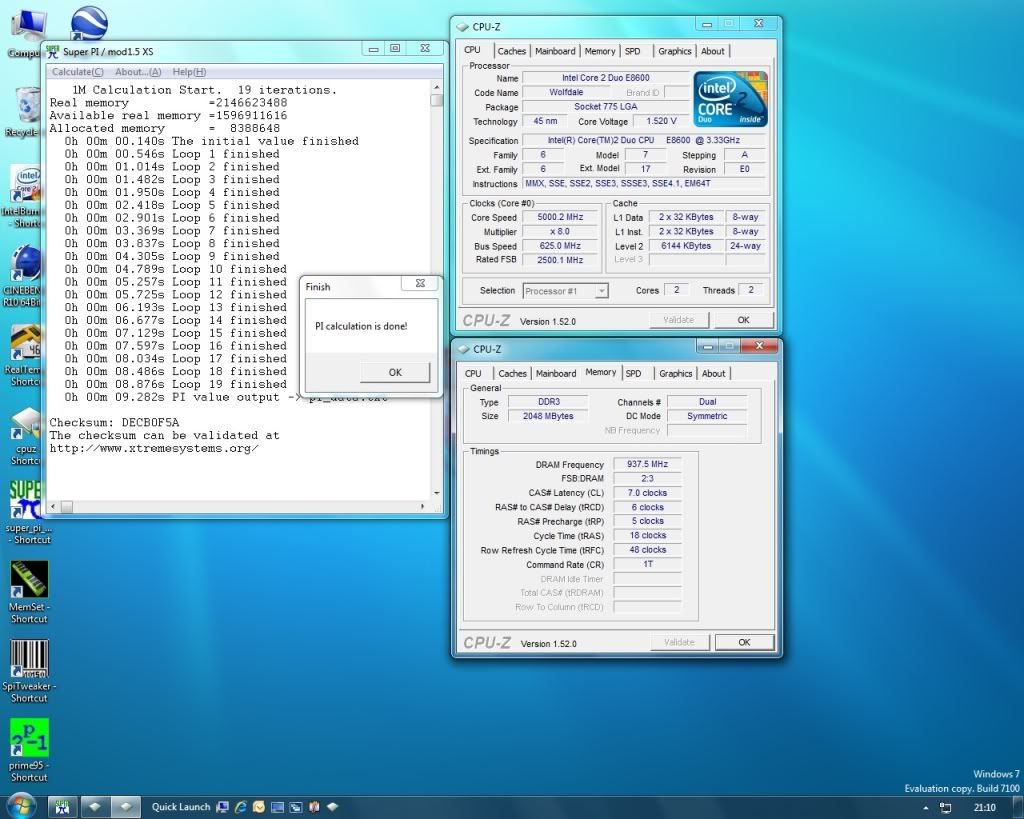Launch the IntelBurn shortcut on desktop
Image resolution: width=1024 pixels, height=819 pixels.
pyautogui.click(x=25, y=196)
